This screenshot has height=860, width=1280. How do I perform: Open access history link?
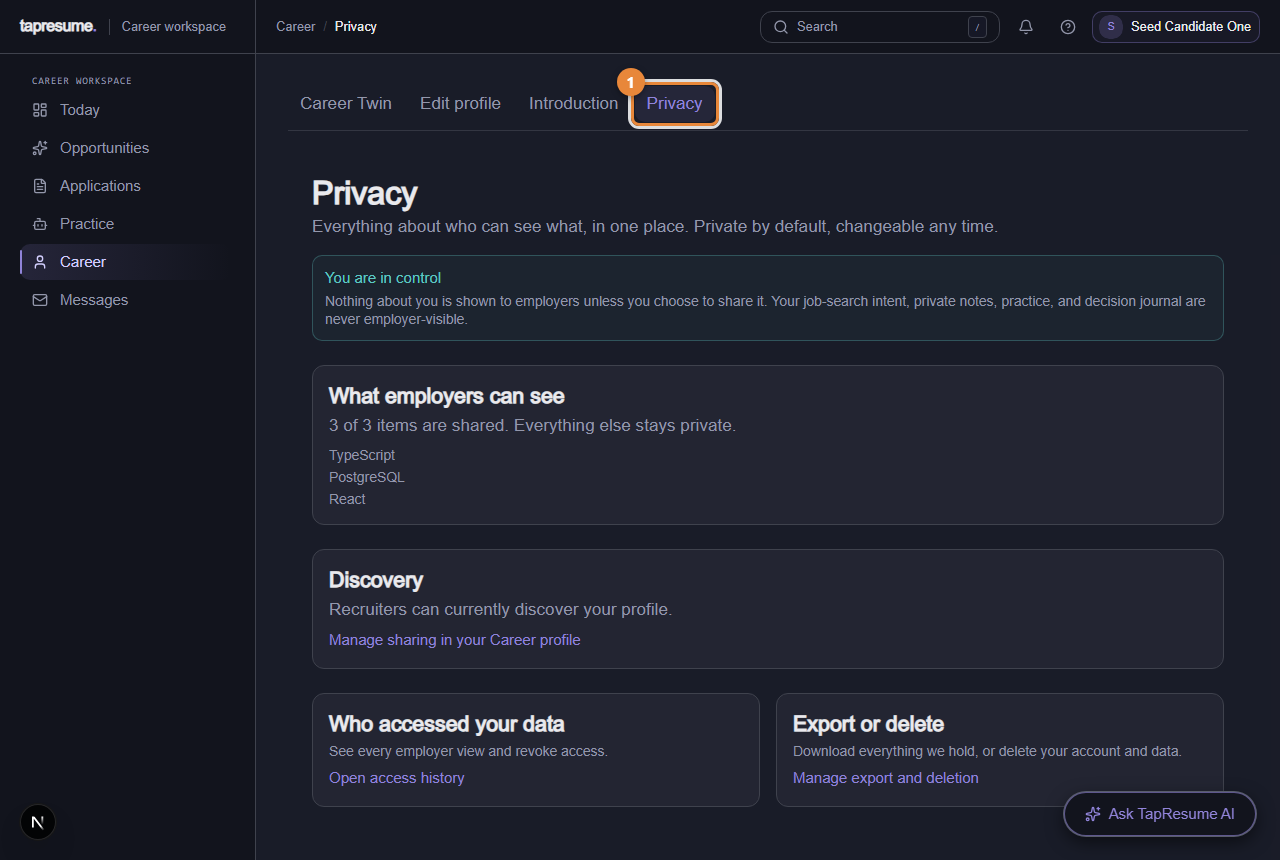point(397,778)
